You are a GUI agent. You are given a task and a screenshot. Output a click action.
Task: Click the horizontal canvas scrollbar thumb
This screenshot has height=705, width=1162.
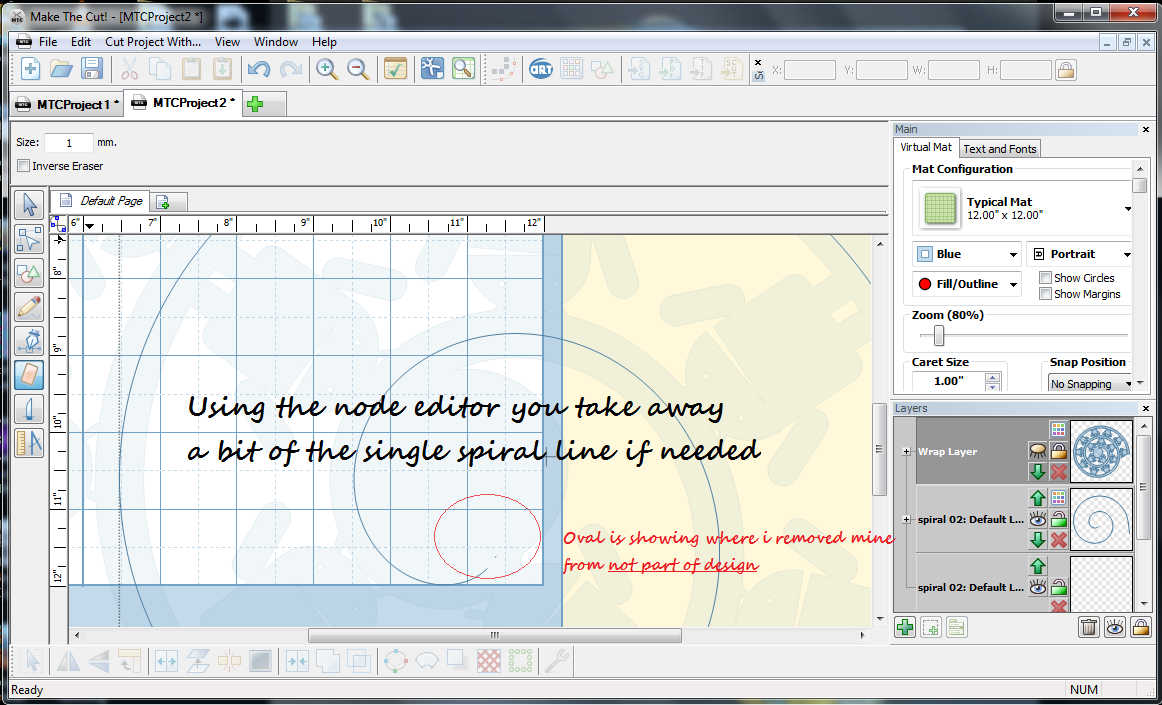[494, 635]
